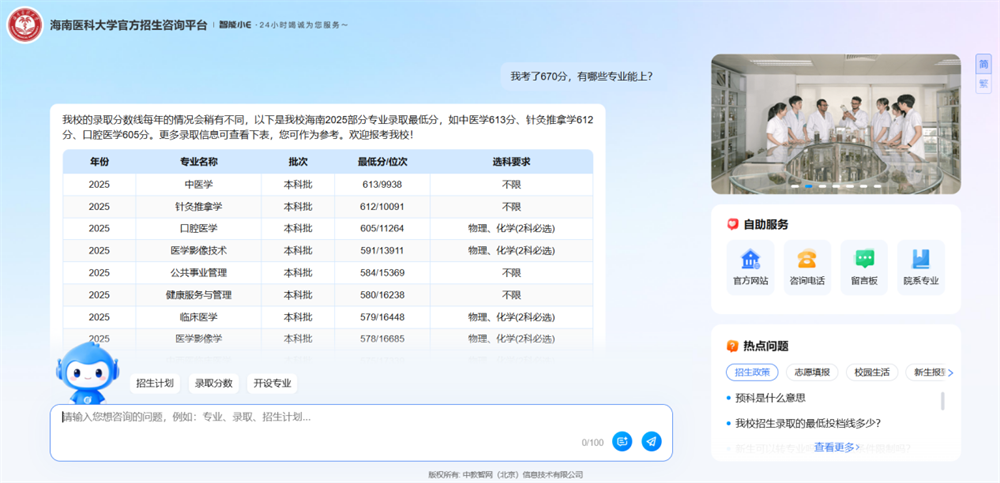Select the 招生政策 tab
The image size is (1000, 483).
pos(751,372)
